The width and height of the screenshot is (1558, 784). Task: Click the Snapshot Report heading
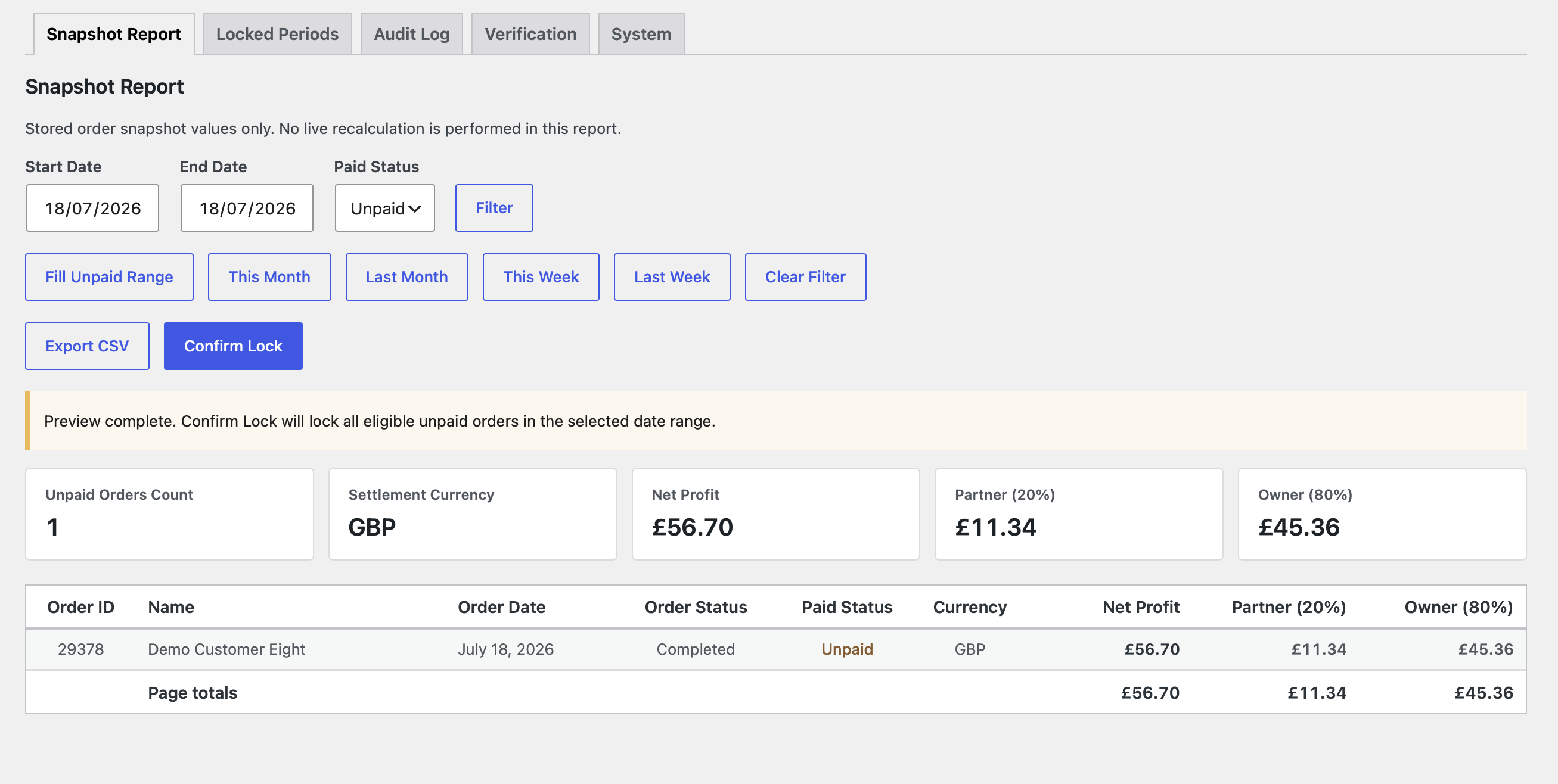pyautogui.click(x=104, y=86)
